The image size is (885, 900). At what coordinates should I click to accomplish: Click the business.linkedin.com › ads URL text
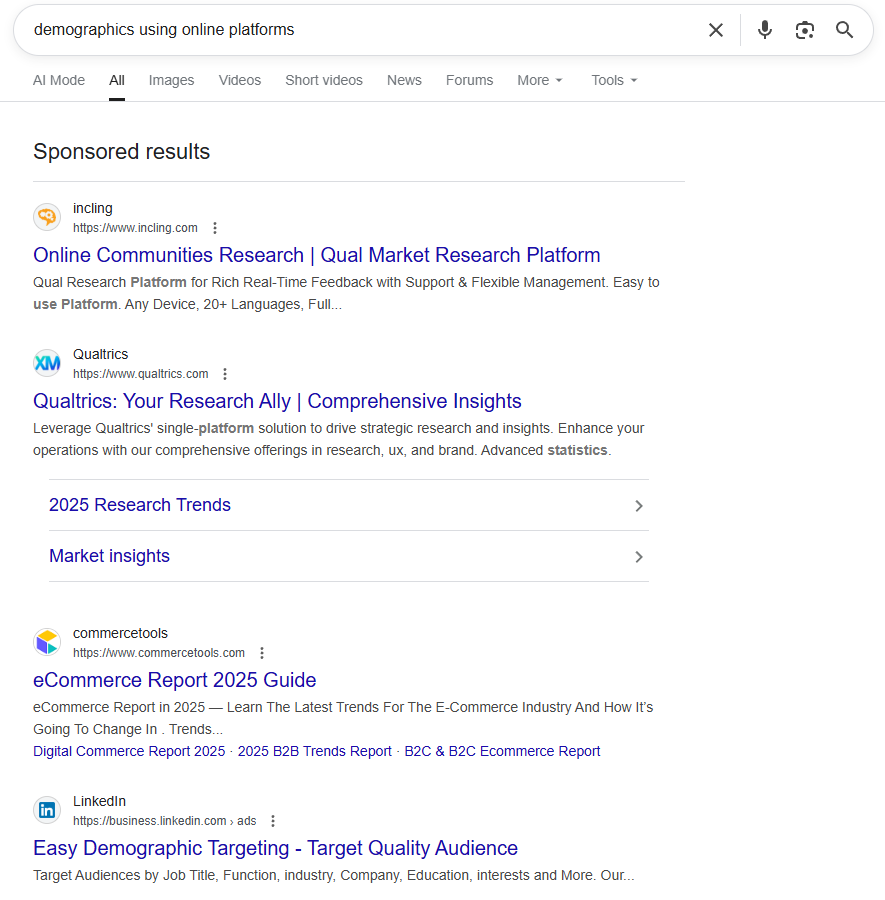coord(165,821)
